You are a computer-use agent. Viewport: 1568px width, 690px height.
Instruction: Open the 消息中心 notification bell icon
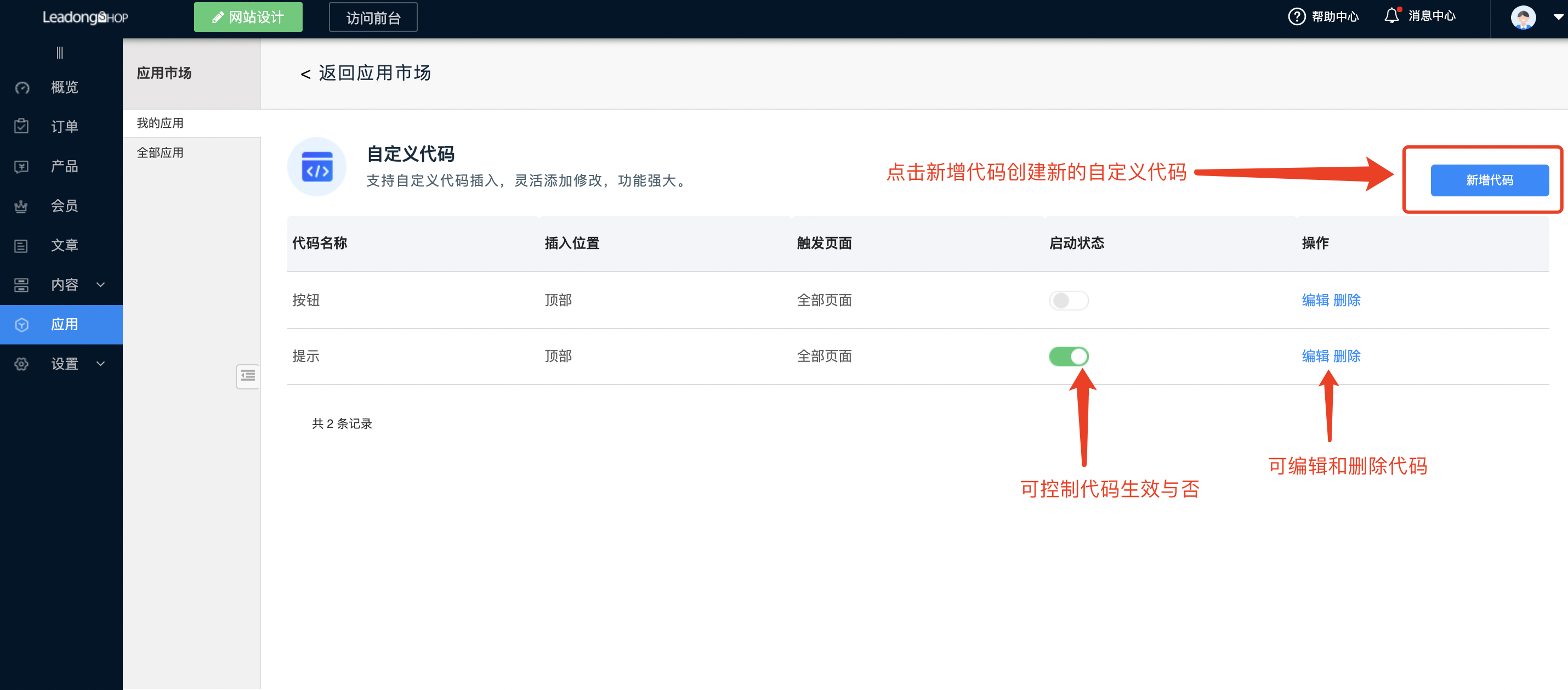point(1392,16)
